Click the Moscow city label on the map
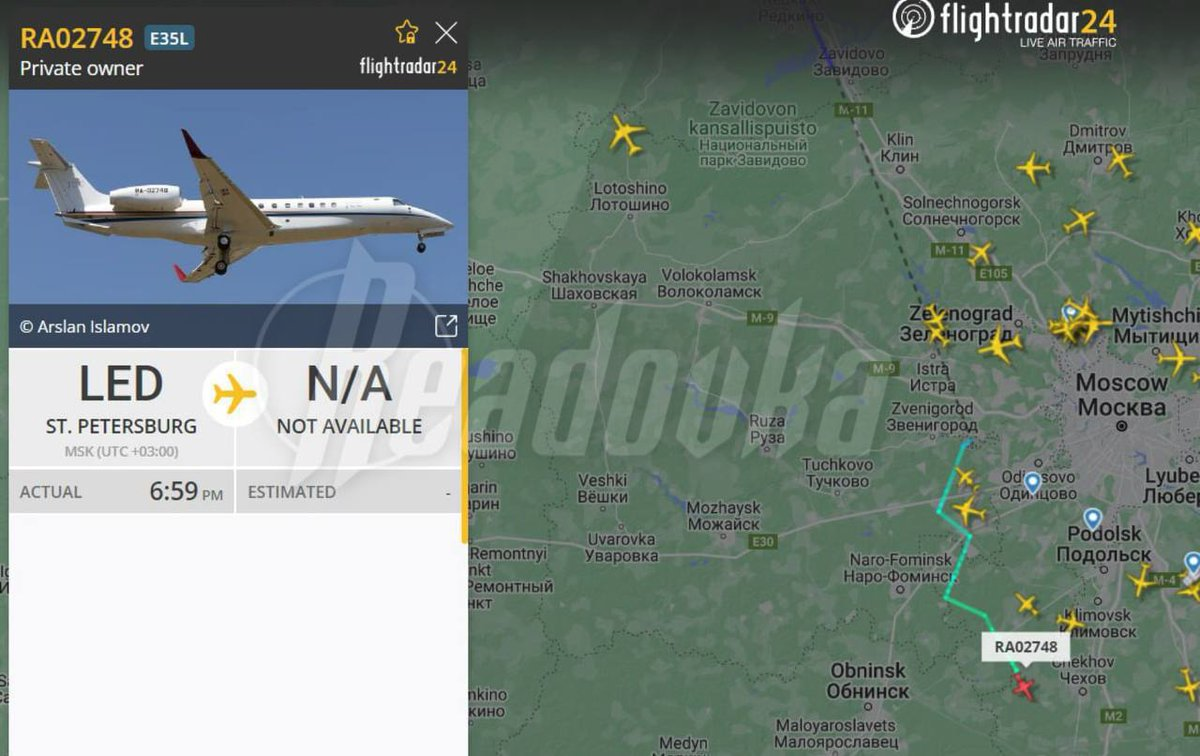Image resolution: width=1200 pixels, height=756 pixels. 1121,395
